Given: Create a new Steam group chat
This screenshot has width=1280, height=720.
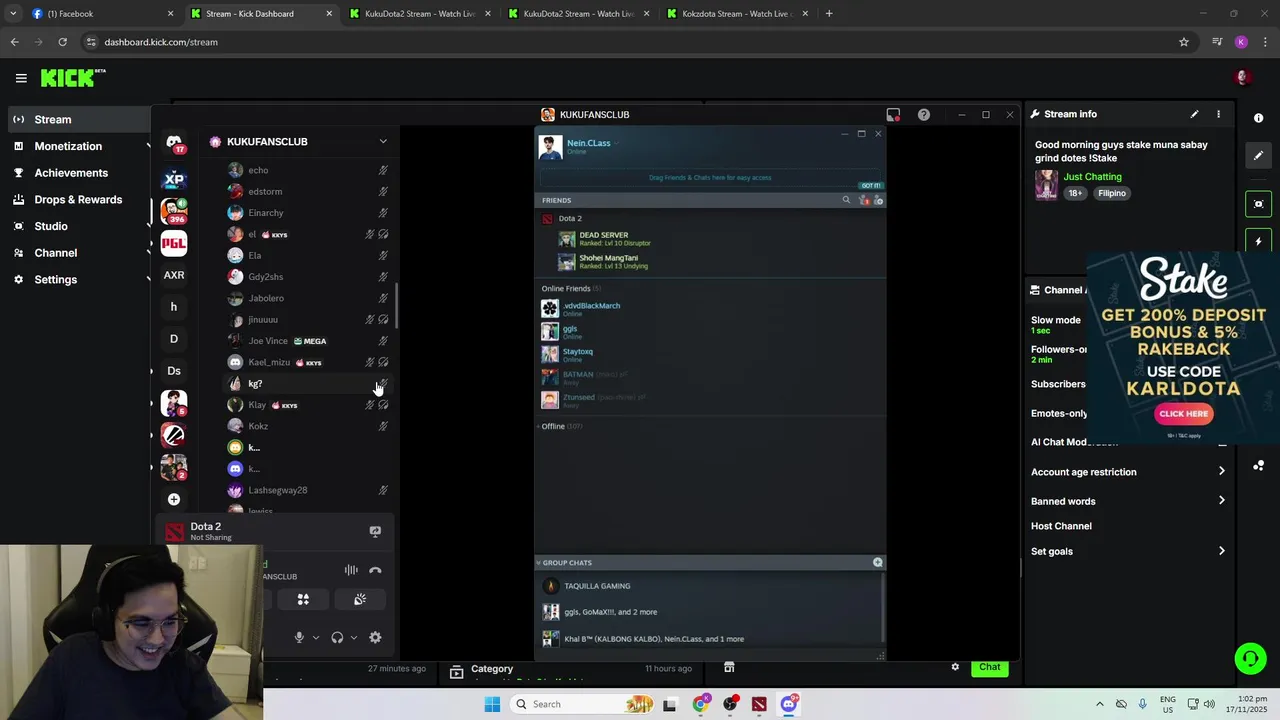Looking at the screenshot, I should pos(878,562).
